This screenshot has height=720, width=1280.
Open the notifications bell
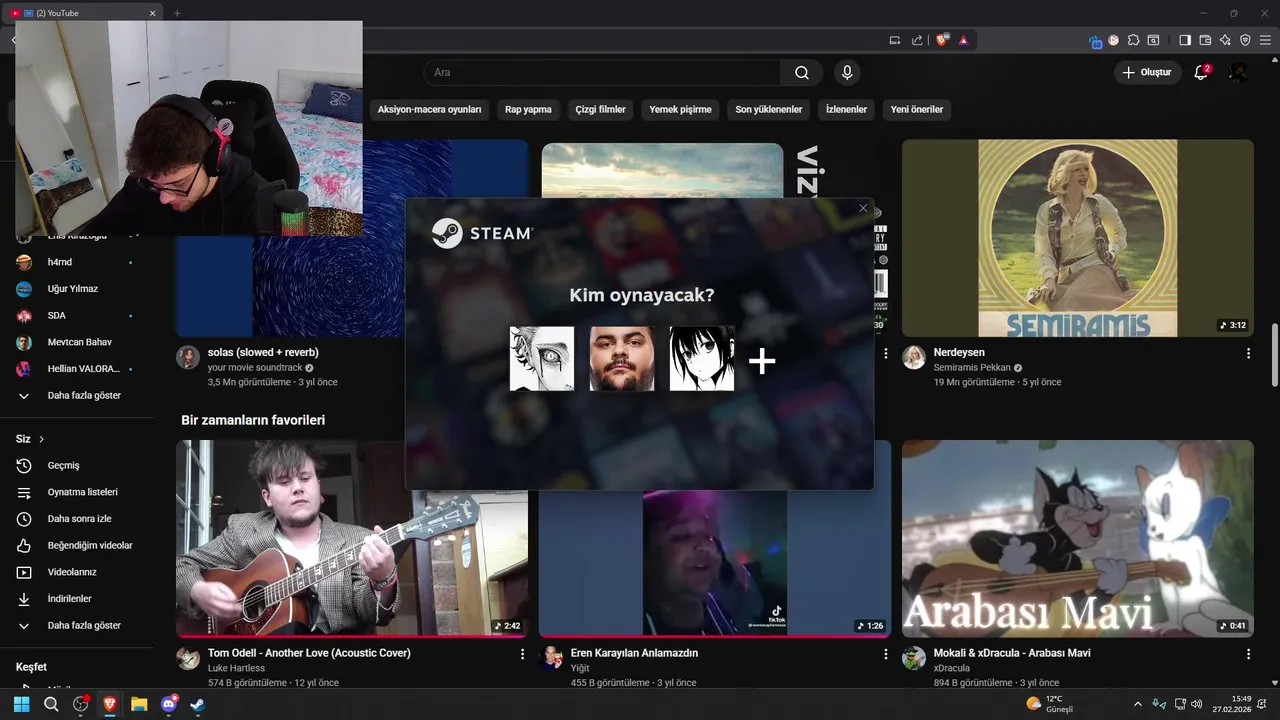pyautogui.click(x=1201, y=72)
